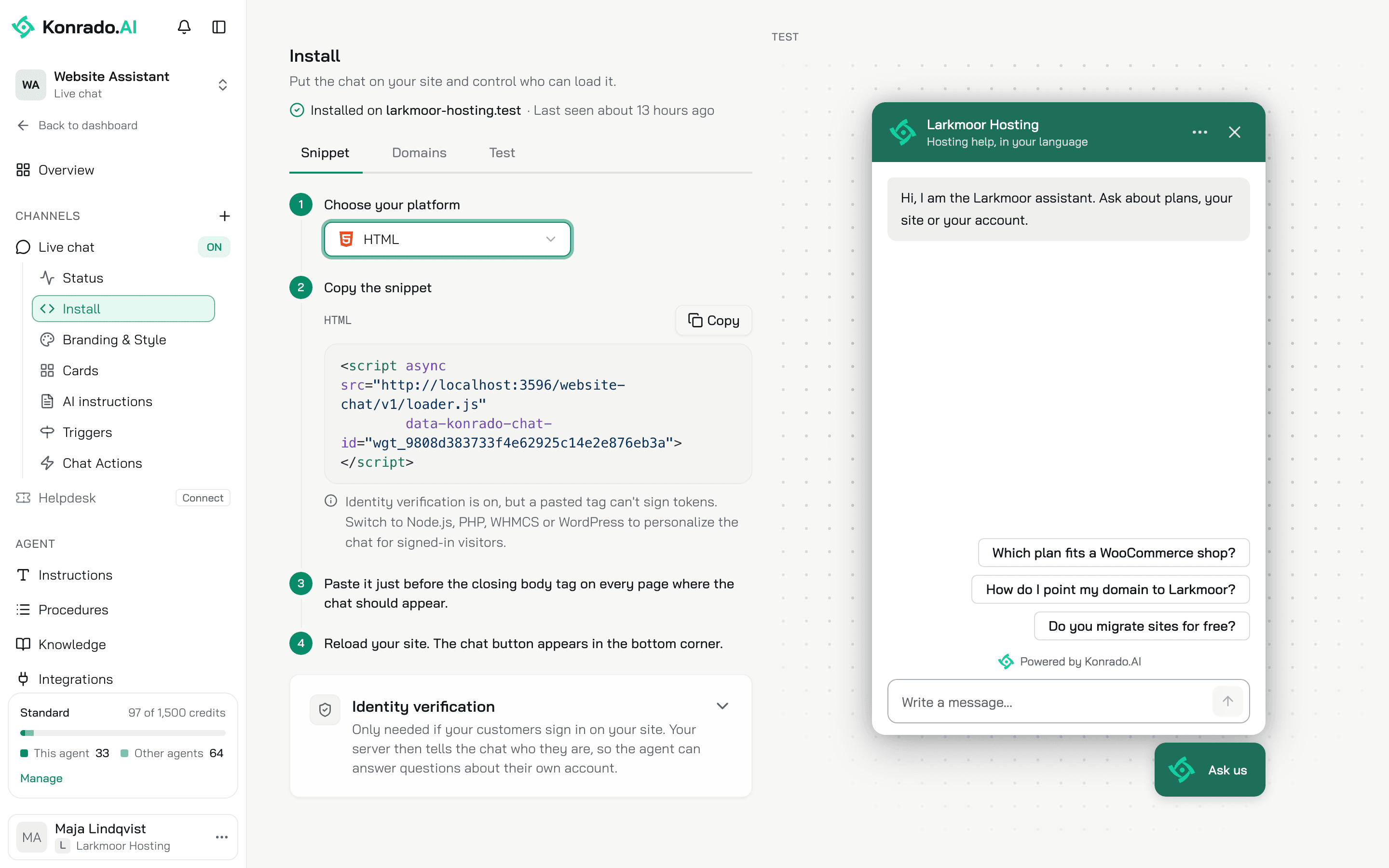Screen dimensions: 1389x868
Task: Expand the Website Assistant agent switcher
Action: pos(223,85)
